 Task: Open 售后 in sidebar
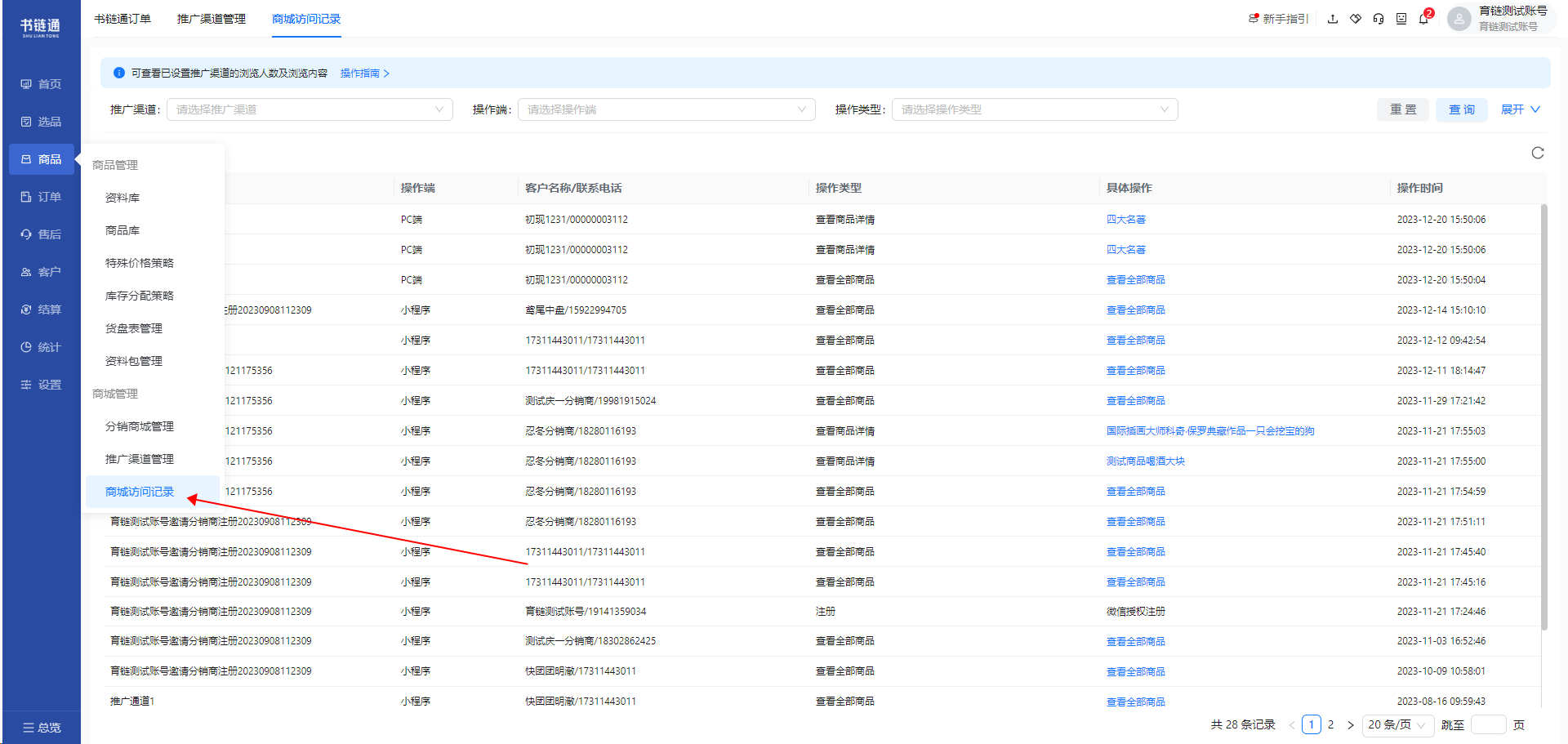pyautogui.click(x=41, y=234)
